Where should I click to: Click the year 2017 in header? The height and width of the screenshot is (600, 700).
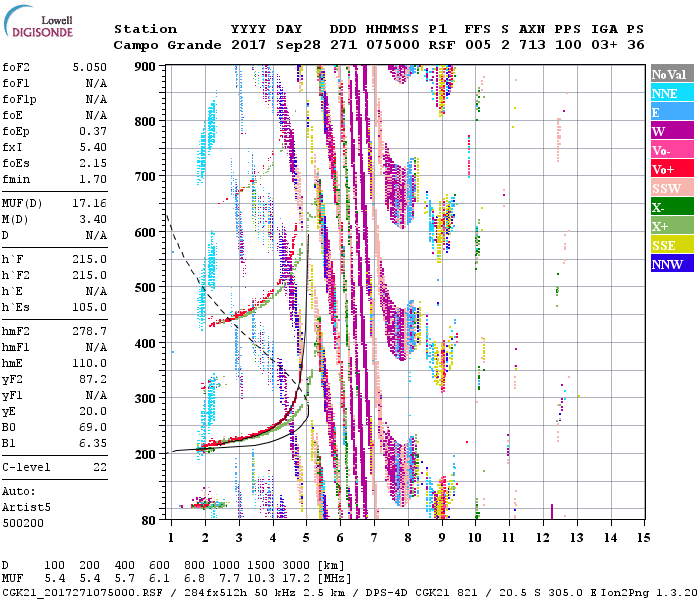coord(249,45)
